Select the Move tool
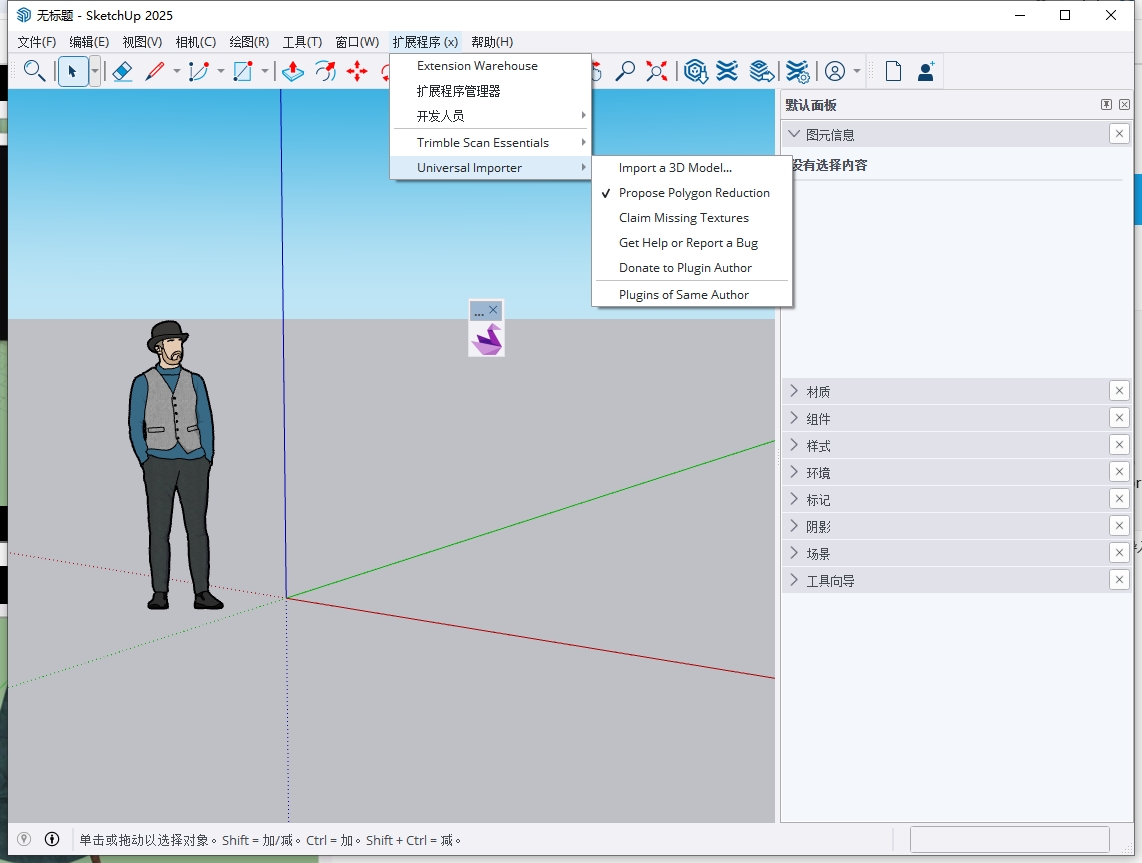The image size is (1142, 863). point(357,71)
